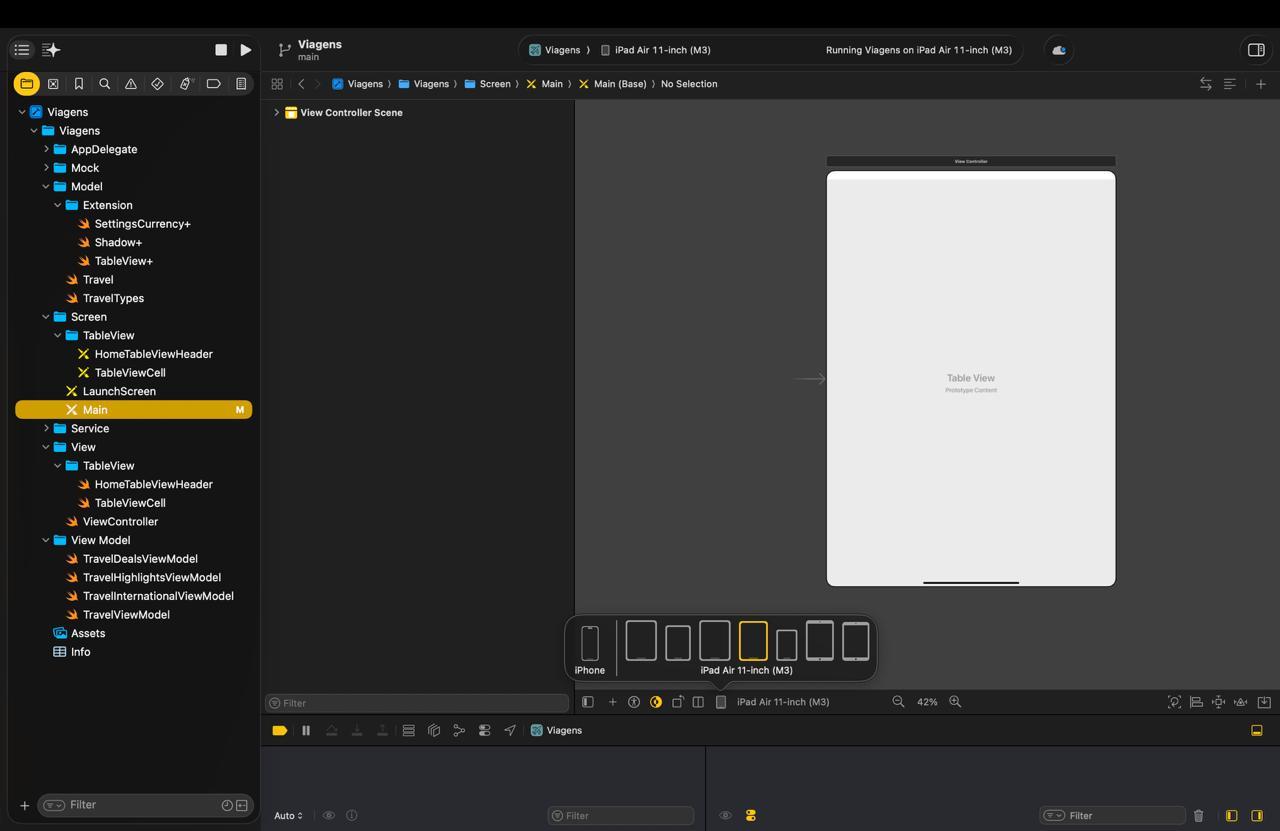Image resolution: width=1280 pixels, height=831 pixels.
Task: Click the Debug View Hierarchy icon
Action: [434, 730]
